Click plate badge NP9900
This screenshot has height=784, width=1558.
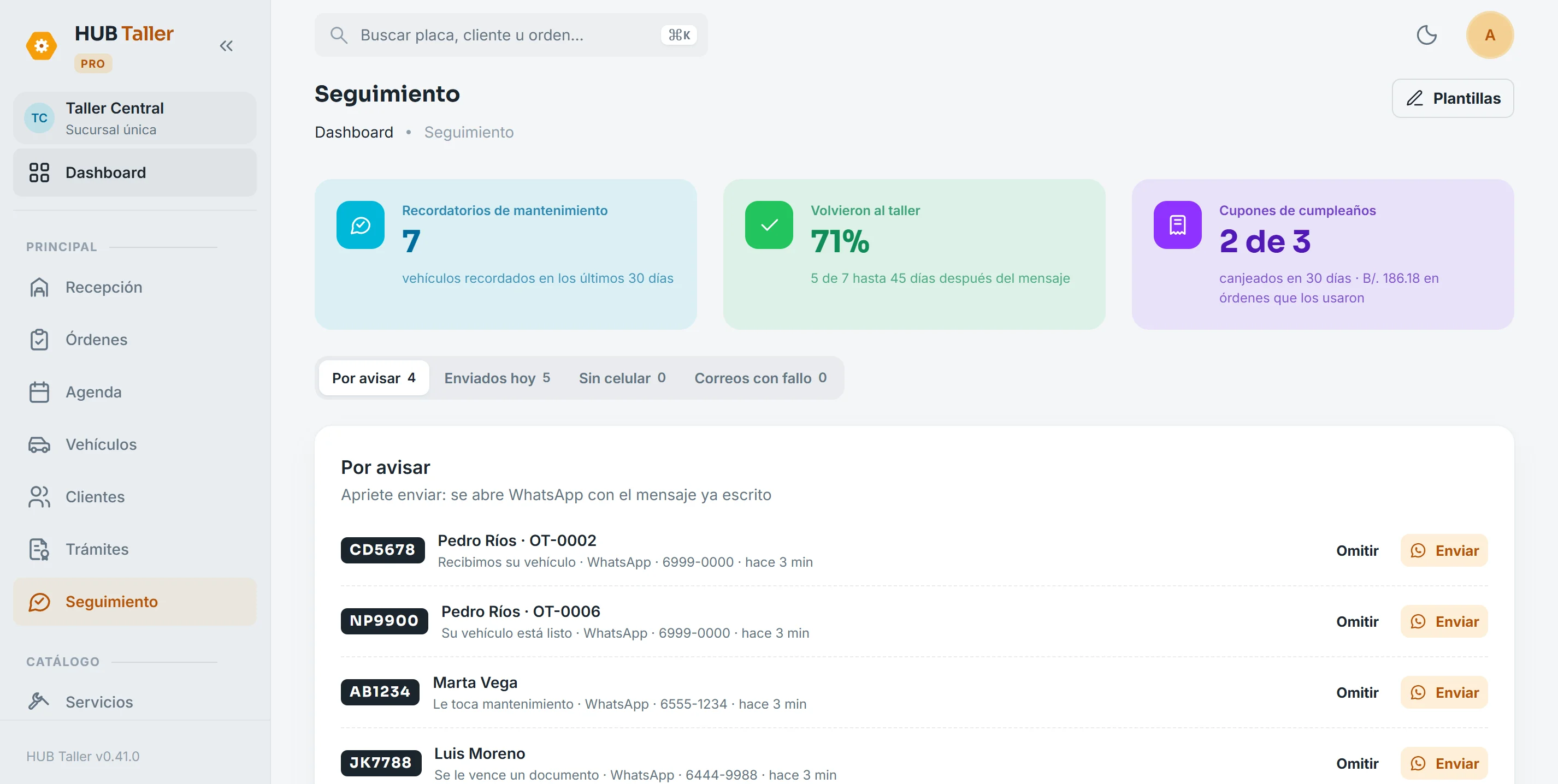click(x=384, y=621)
